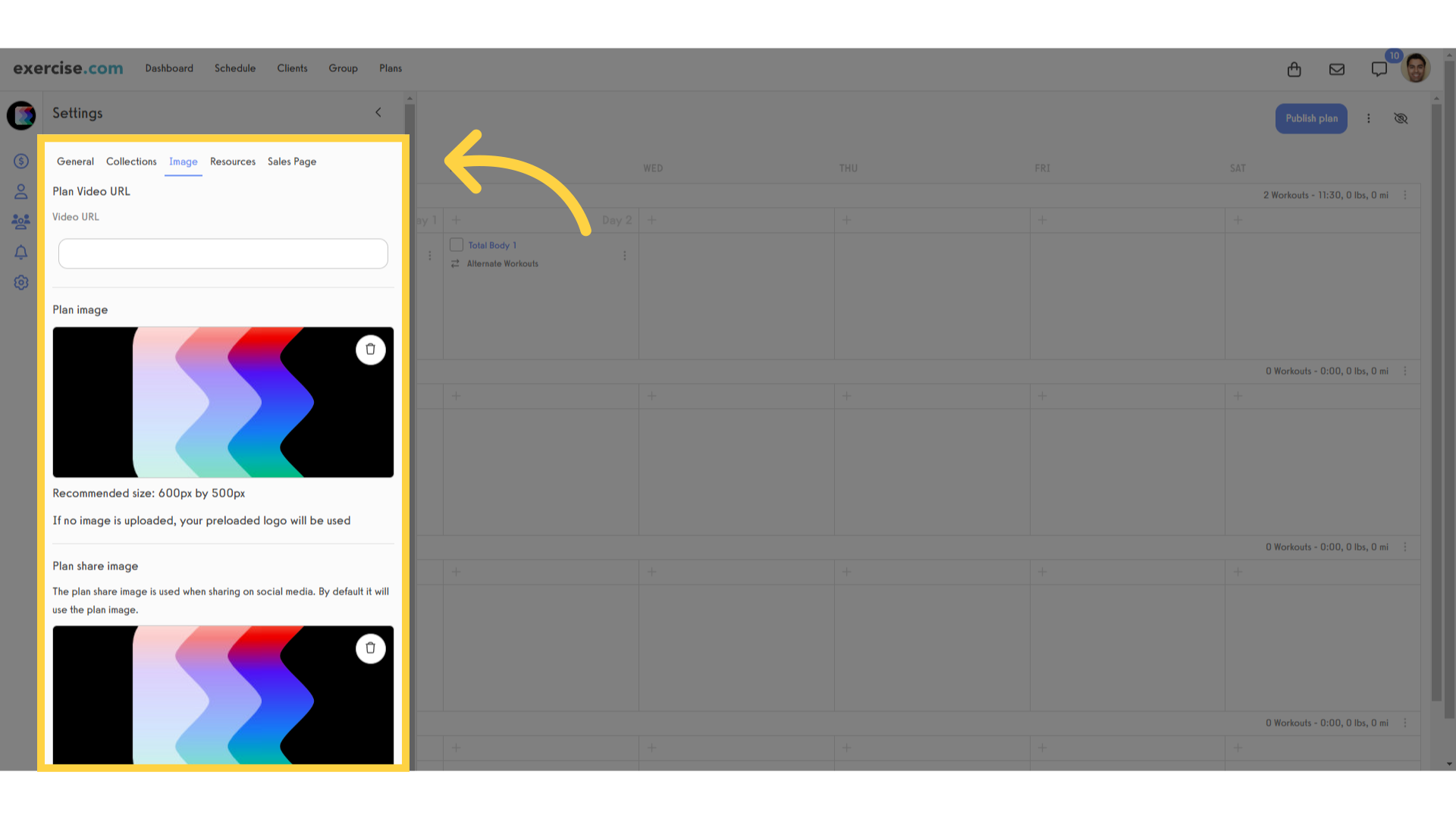Open the Sales Page settings tab
The image size is (1456, 819).
(x=291, y=161)
